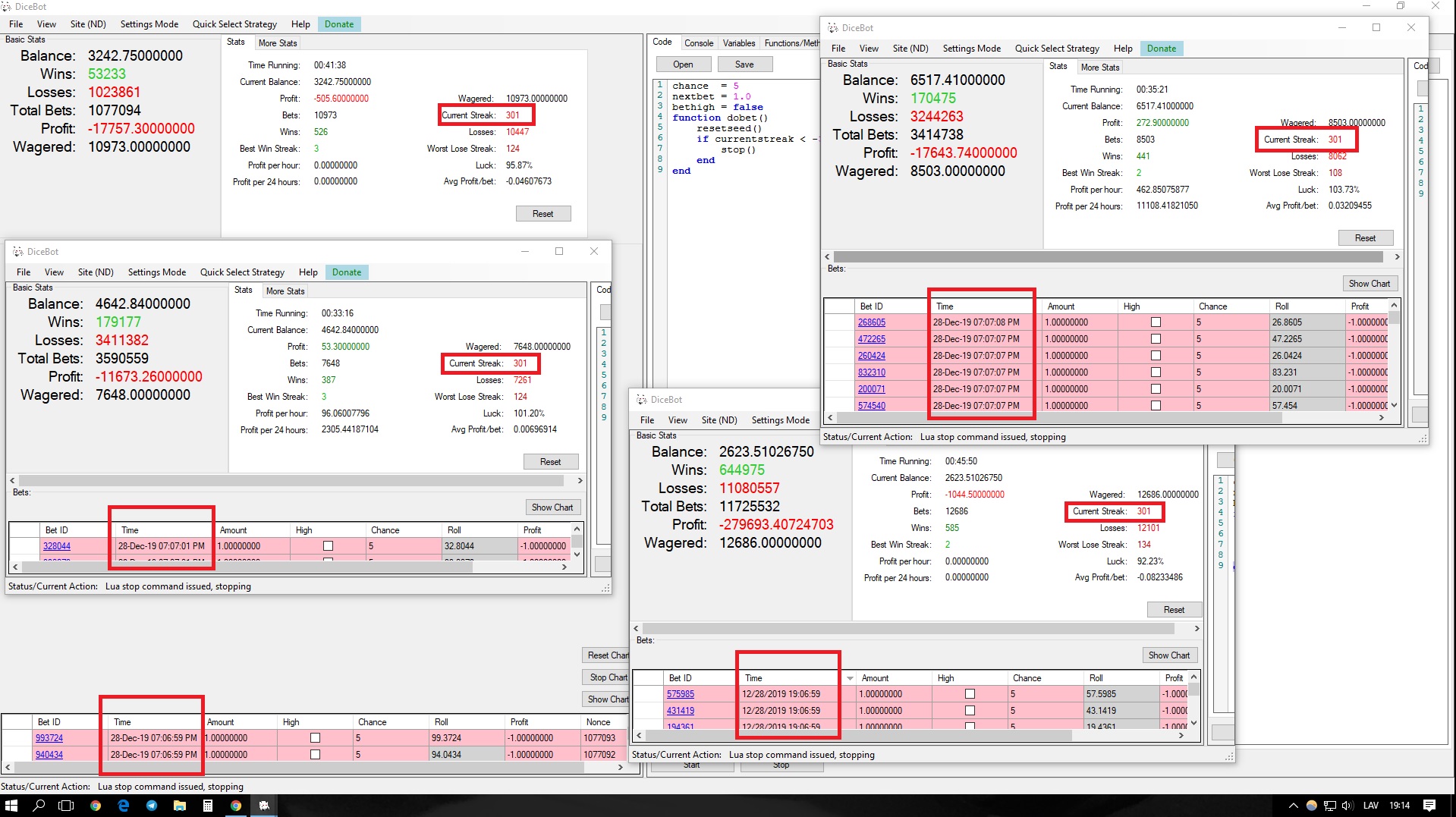This screenshot has height=817, width=1456.
Task: Click horizontal scrollbar in 6517.41 window stats area
Action: pos(1109,257)
